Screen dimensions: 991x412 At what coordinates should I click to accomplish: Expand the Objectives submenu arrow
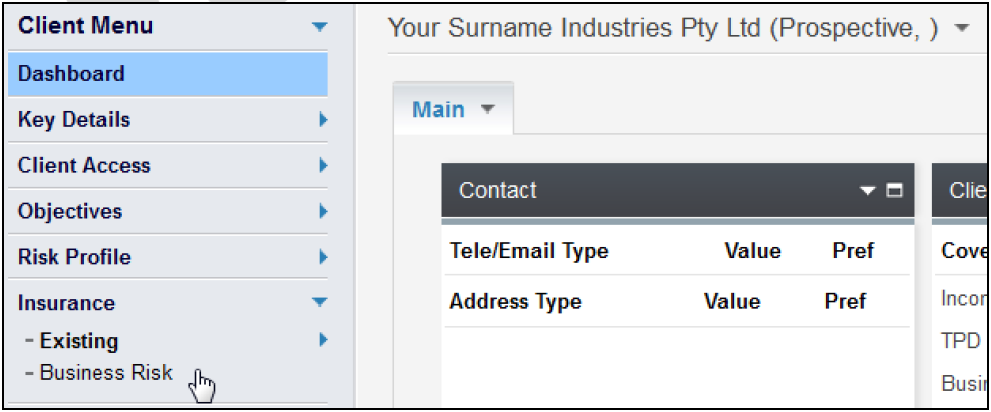(322, 212)
